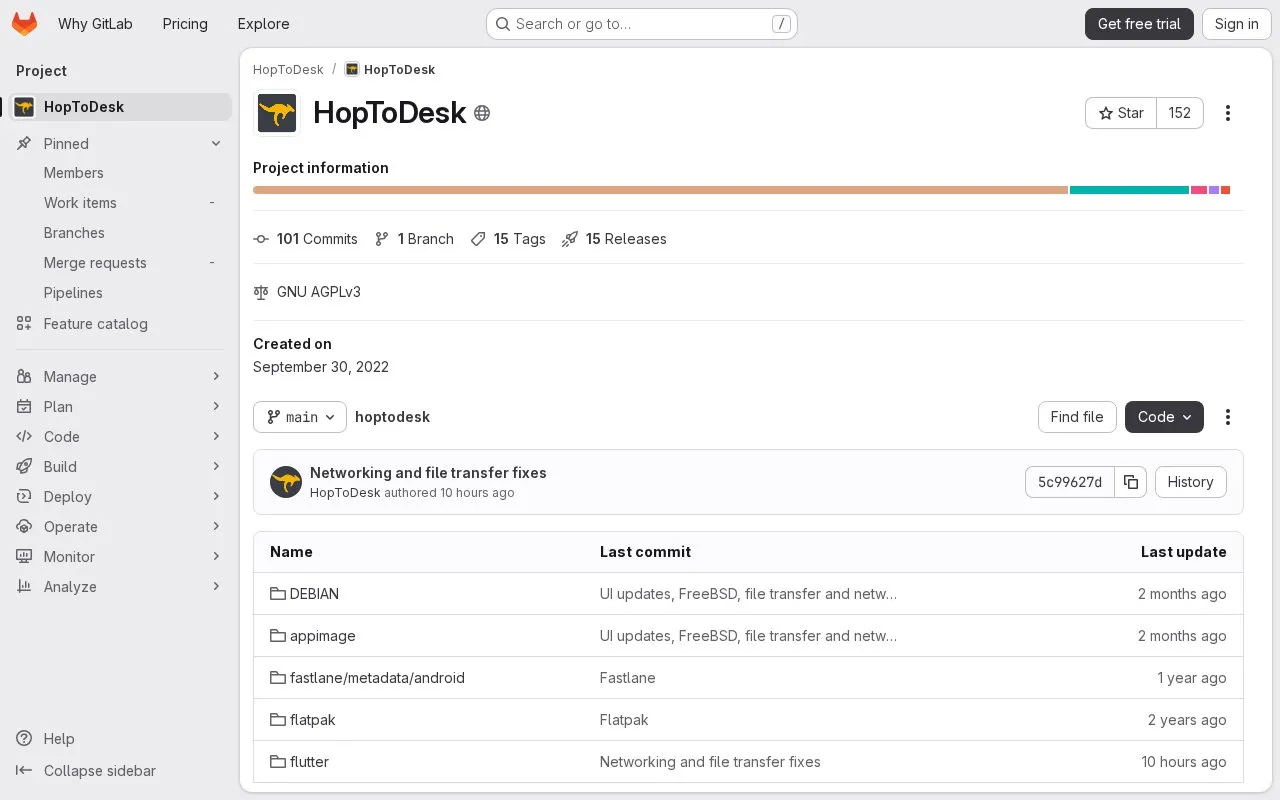Click the GitLab fox logo
Image resolution: width=1280 pixels, height=800 pixels.
[24, 24]
